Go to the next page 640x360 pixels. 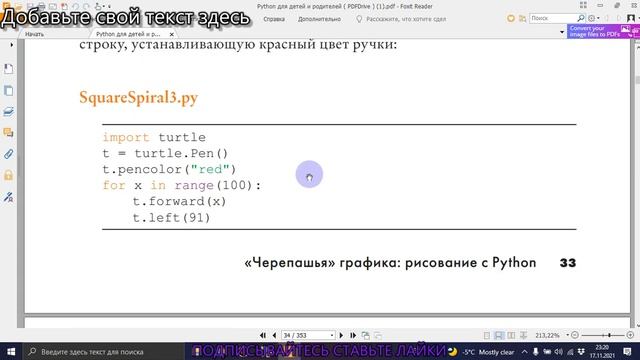point(341,335)
